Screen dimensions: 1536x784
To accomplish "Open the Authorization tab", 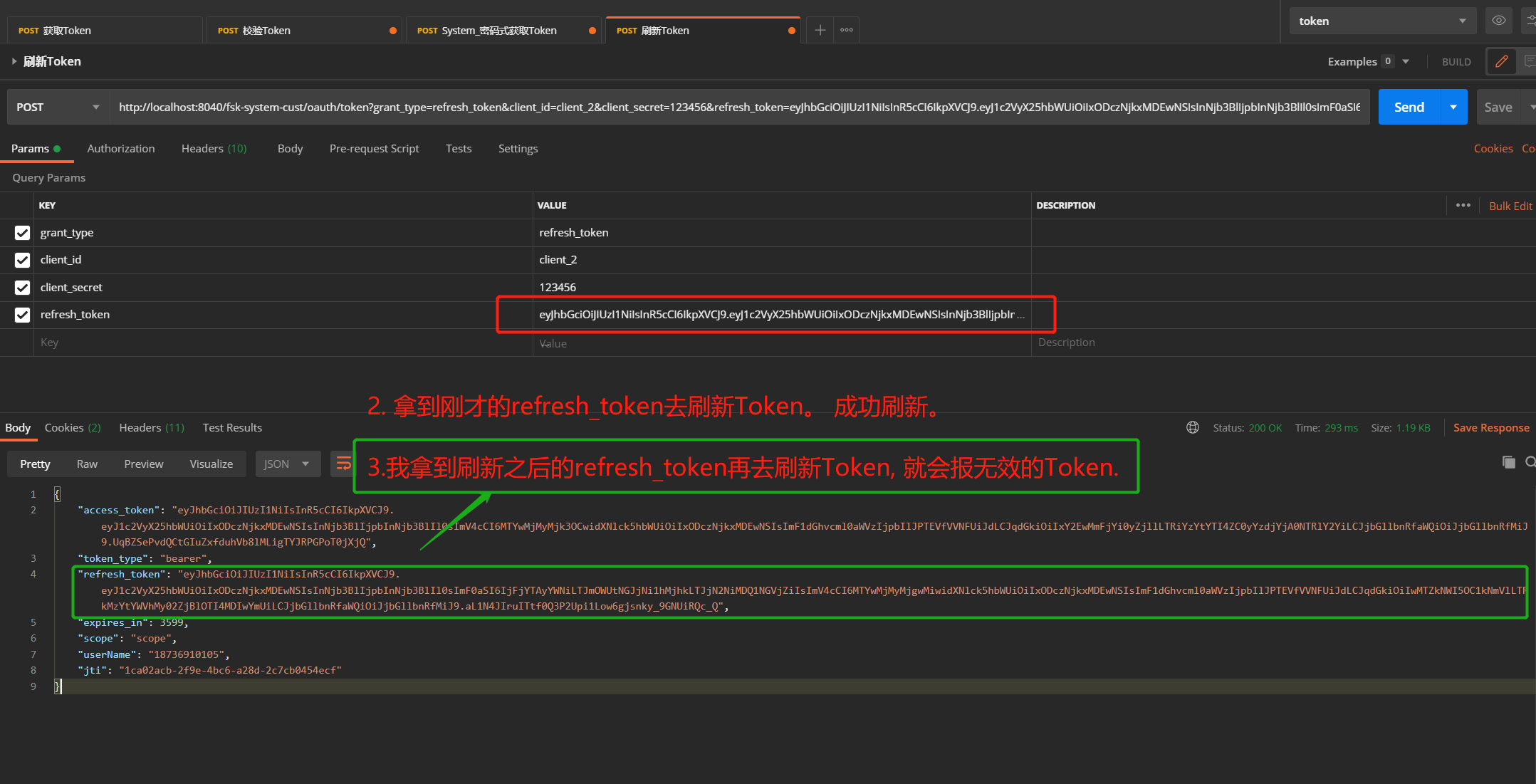I will (121, 148).
